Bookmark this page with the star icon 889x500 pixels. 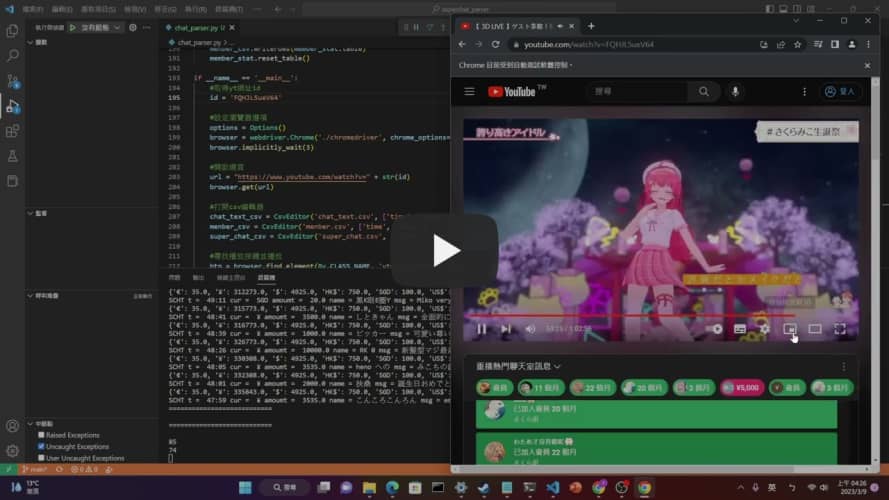[797, 44]
